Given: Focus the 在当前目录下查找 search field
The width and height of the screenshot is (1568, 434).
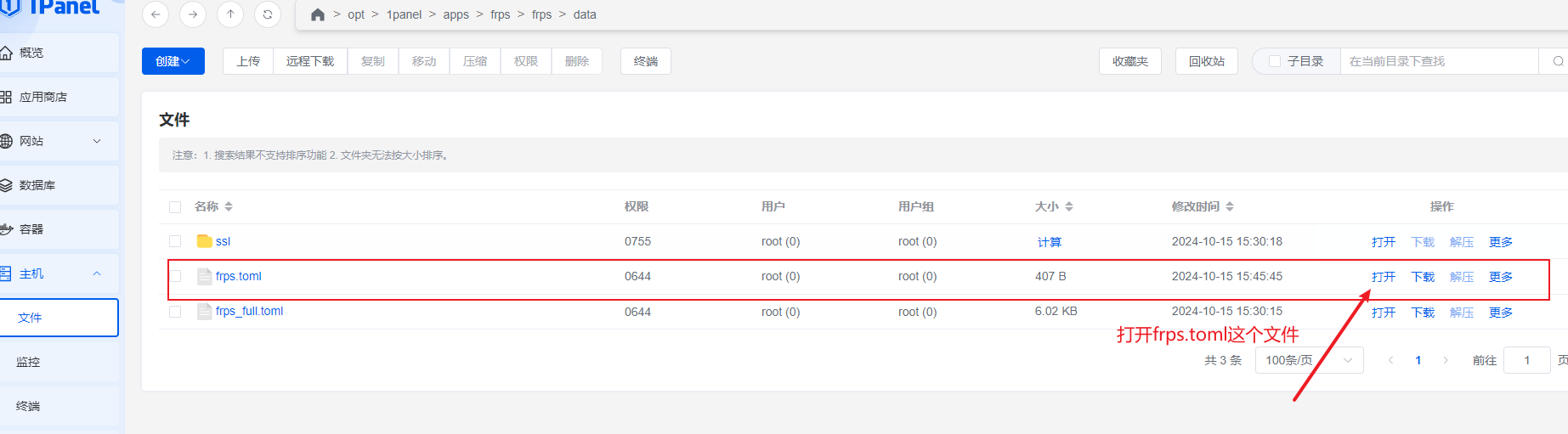Looking at the screenshot, I should [x=1439, y=61].
